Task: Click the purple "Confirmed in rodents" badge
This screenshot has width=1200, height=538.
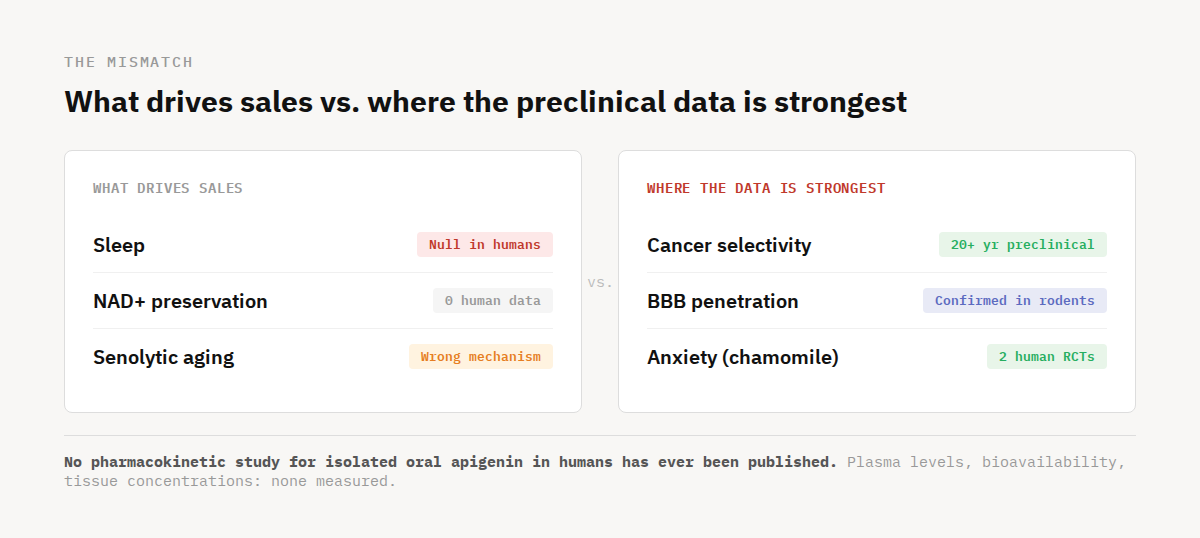Action: click(x=1014, y=301)
